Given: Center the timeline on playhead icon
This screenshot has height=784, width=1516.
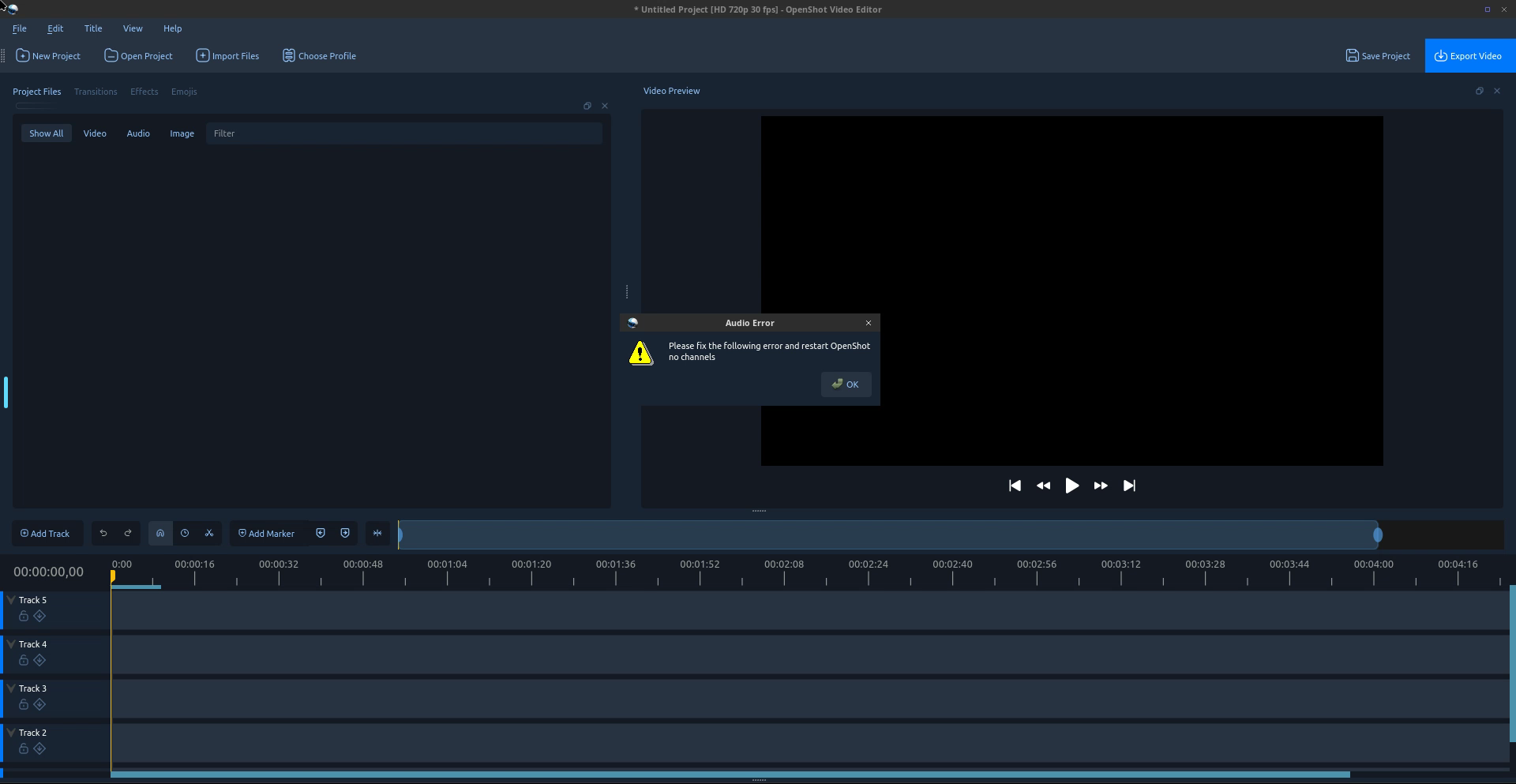Looking at the screenshot, I should click(x=377, y=534).
